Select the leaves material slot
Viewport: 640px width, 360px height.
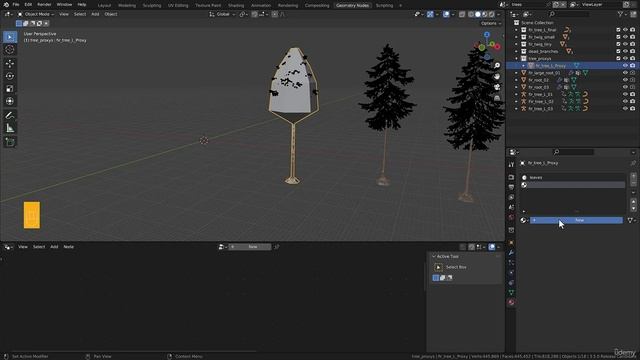573,178
